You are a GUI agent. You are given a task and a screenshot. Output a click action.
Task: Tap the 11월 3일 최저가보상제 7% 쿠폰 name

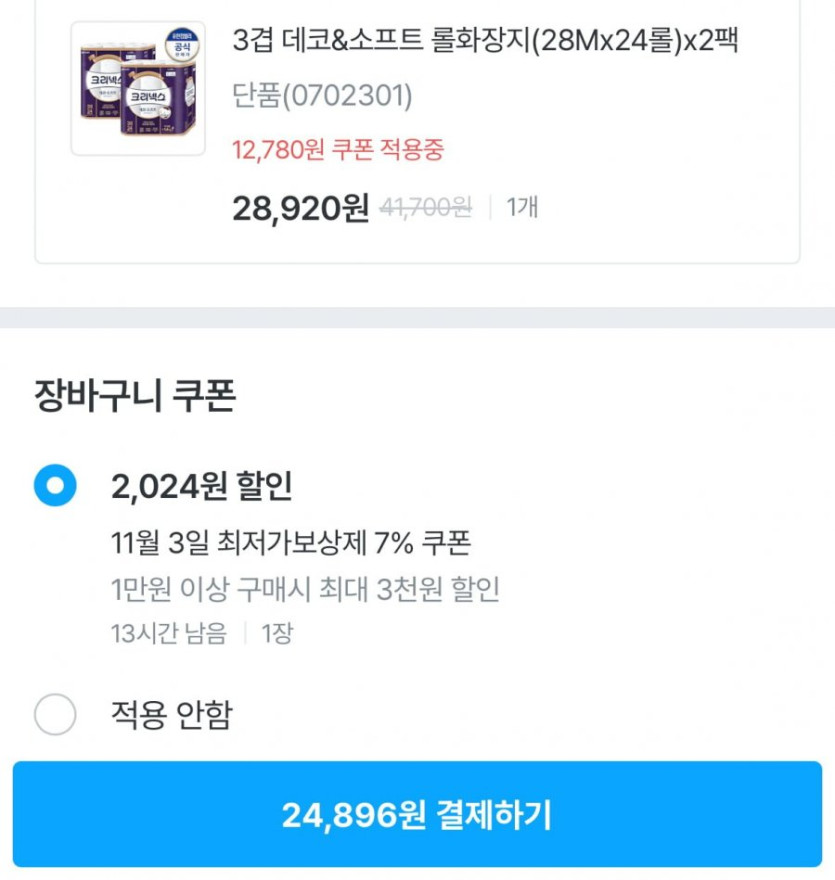[291, 543]
